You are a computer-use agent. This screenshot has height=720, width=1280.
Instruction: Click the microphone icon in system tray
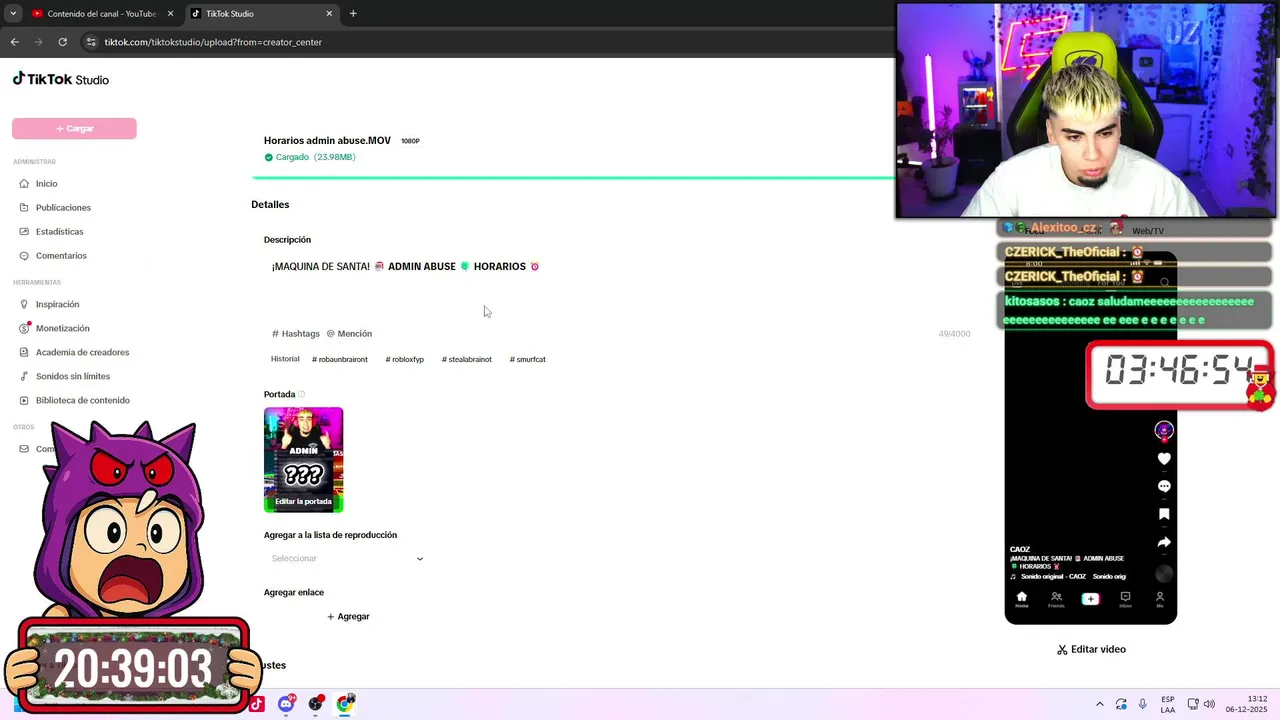[1143, 704]
